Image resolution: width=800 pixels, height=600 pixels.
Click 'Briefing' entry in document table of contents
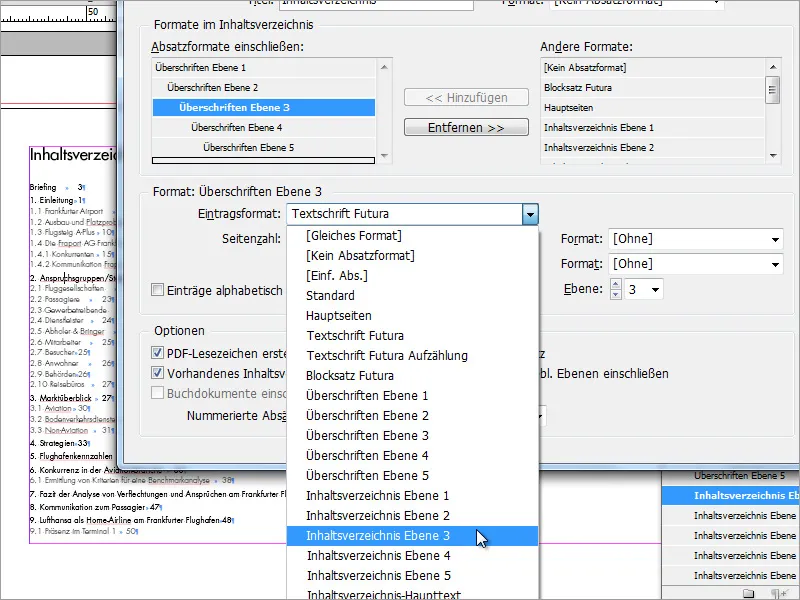click(43, 187)
